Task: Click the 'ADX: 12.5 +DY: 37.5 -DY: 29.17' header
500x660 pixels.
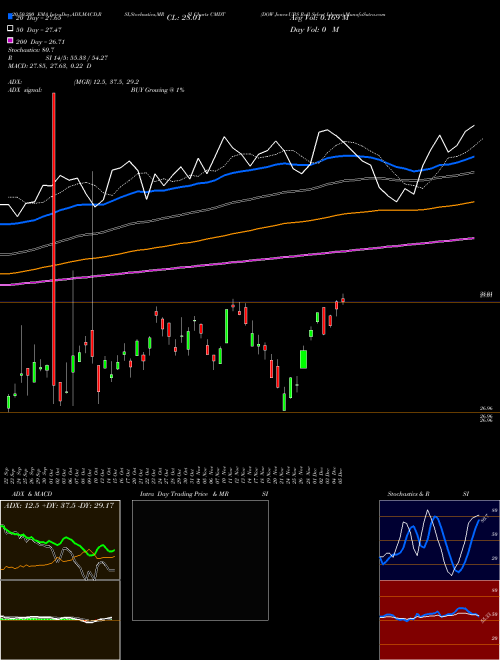Action: (59, 506)
